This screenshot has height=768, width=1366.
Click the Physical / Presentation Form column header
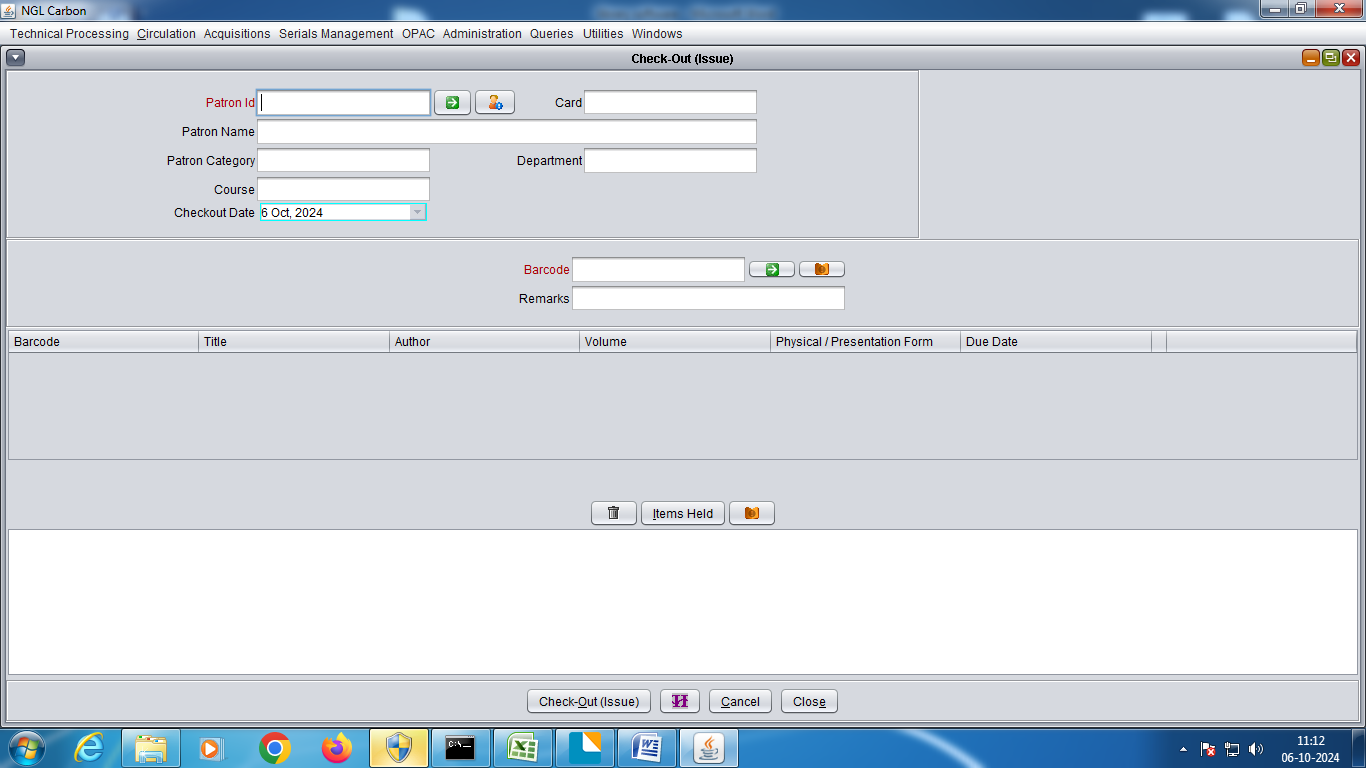click(x=865, y=342)
